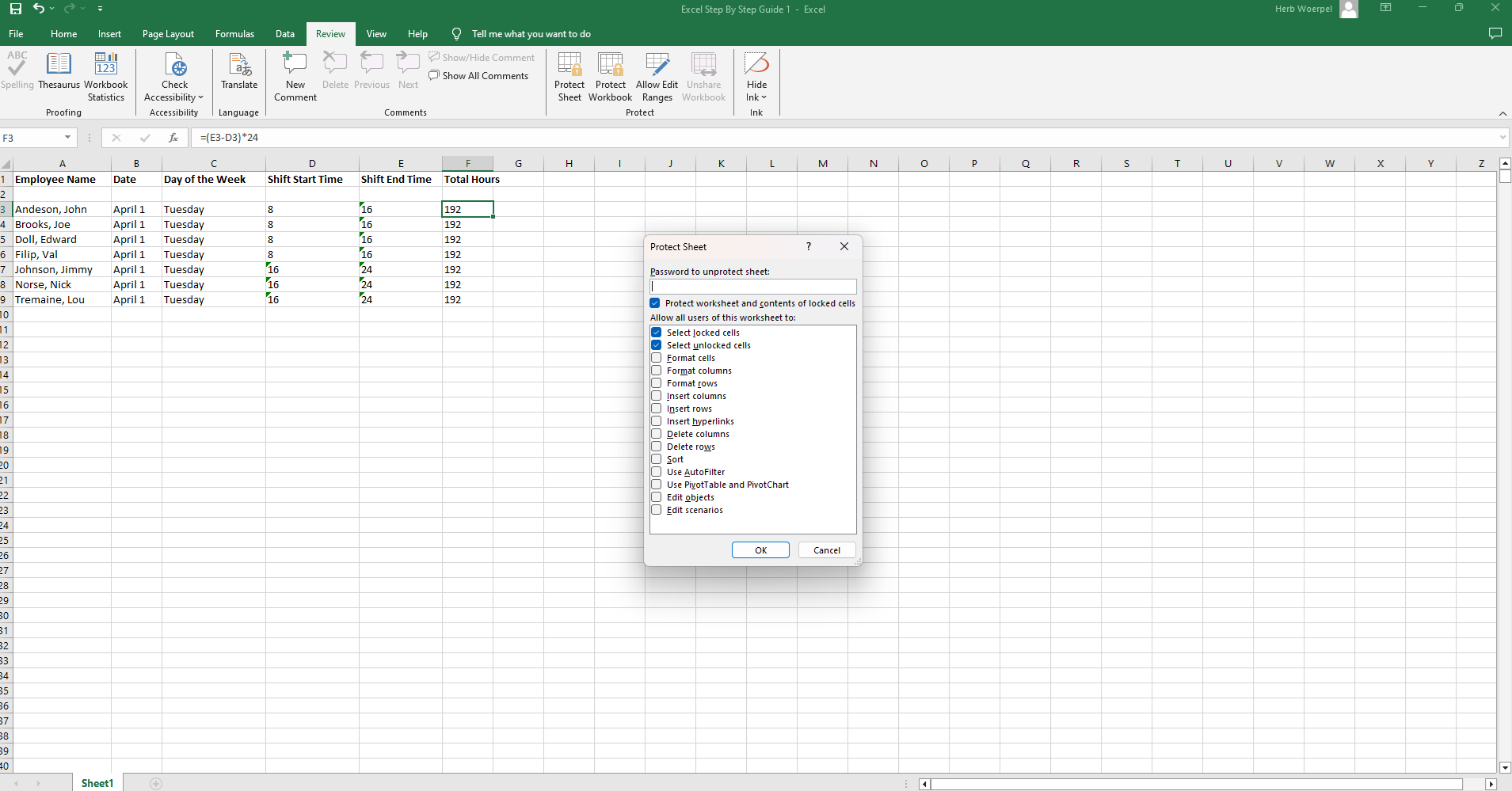
Task: Toggle Protect worksheet and contents checkbox
Action: [655, 303]
